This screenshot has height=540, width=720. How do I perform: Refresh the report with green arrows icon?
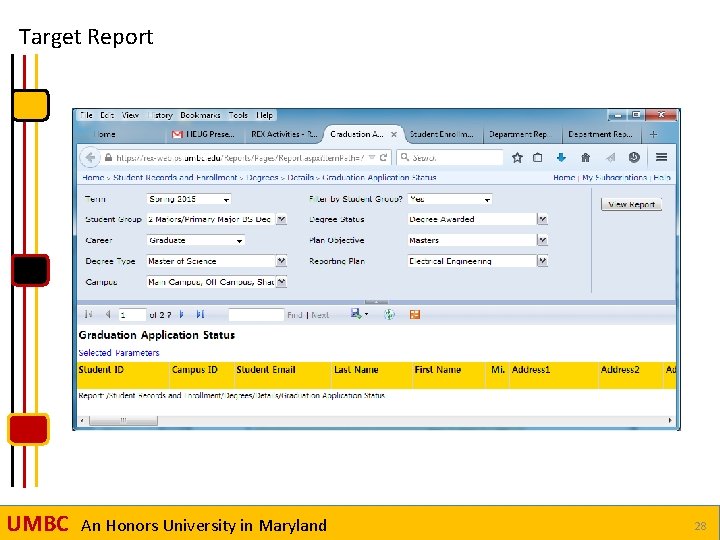click(389, 314)
